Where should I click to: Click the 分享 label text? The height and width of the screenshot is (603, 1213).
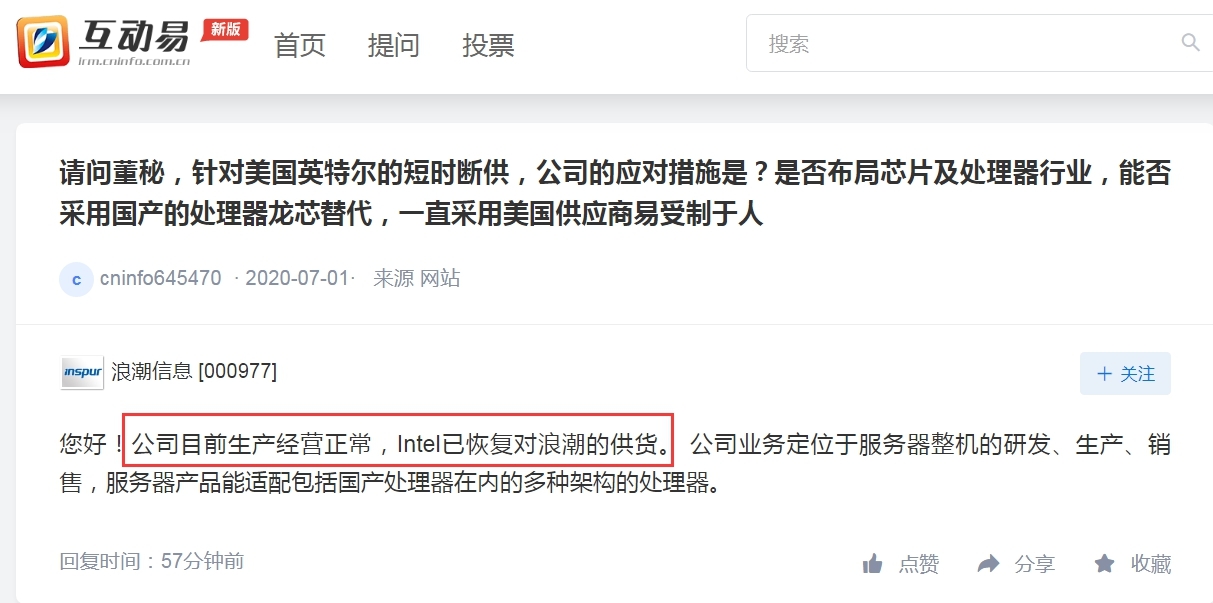pyautogui.click(x=1035, y=564)
